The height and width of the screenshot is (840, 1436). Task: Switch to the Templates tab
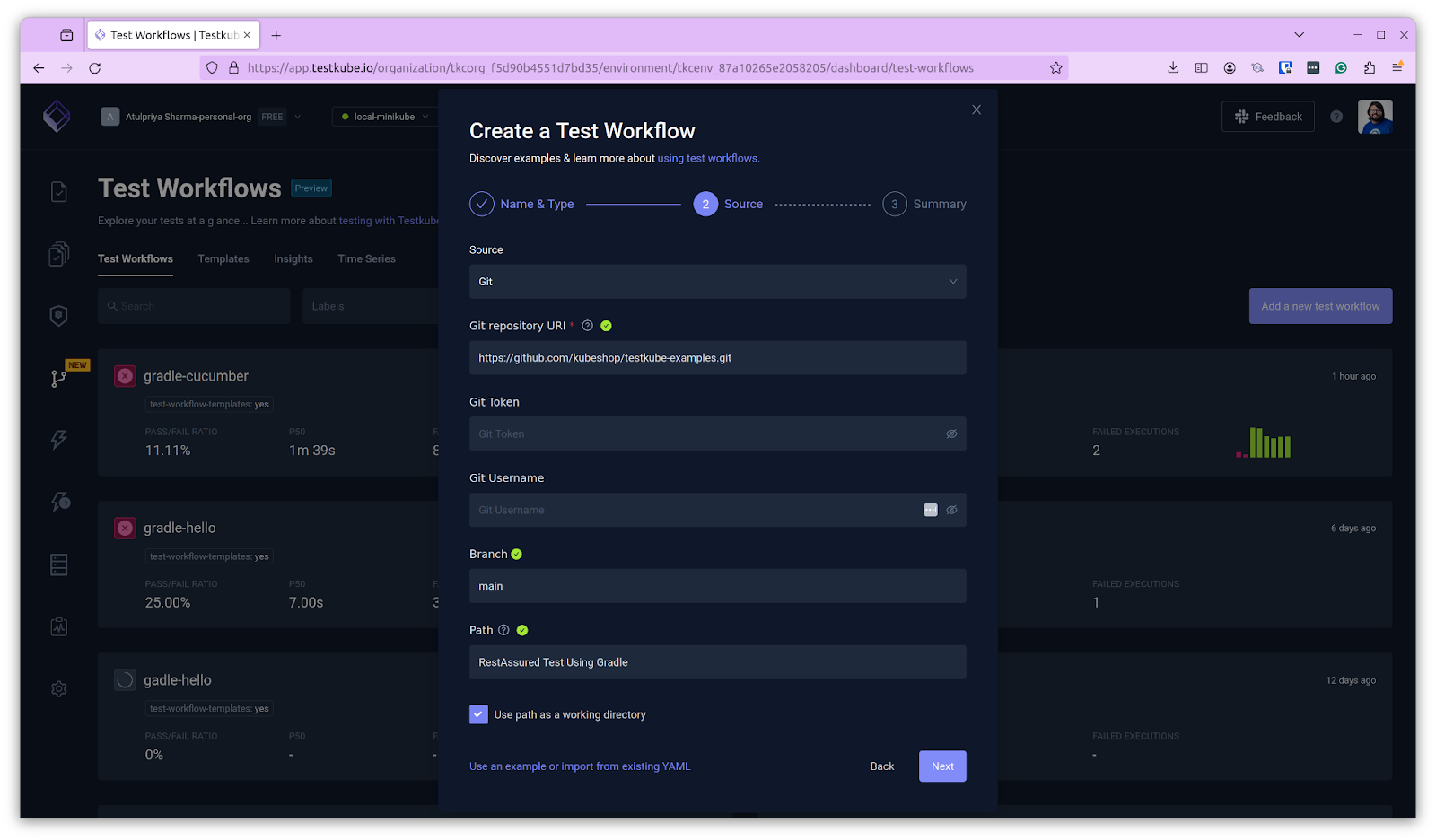tap(223, 258)
